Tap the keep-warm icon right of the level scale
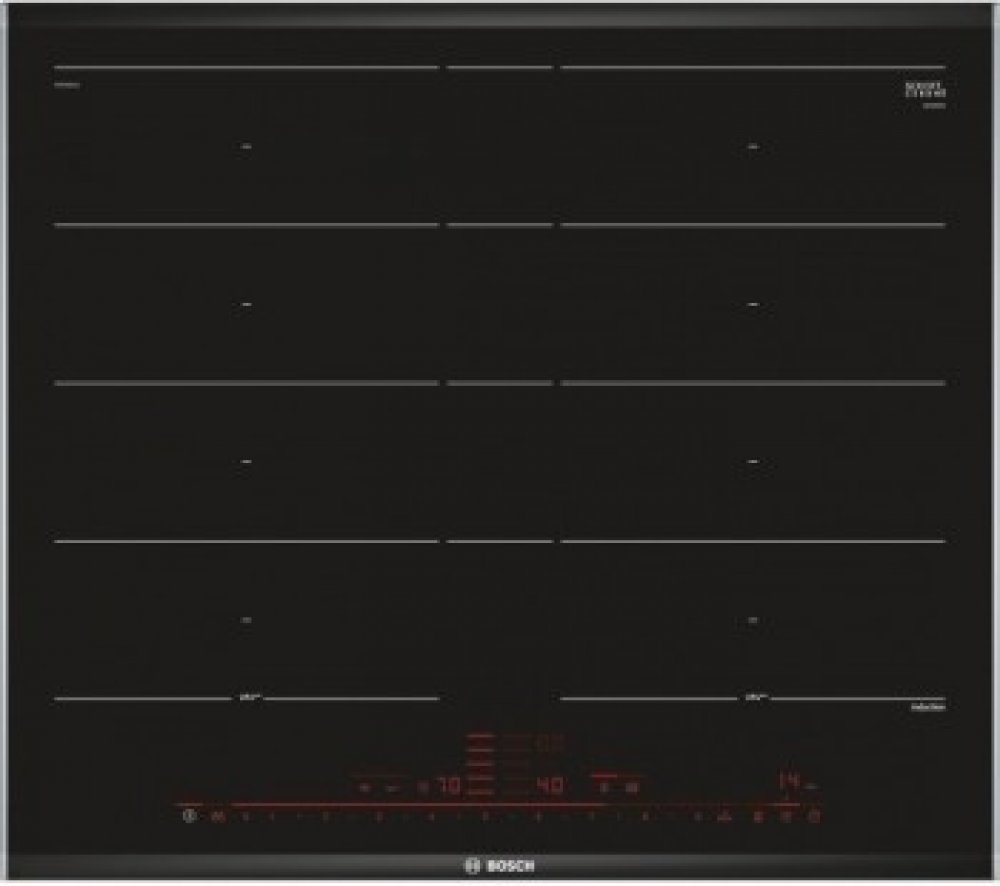The height and width of the screenshot is (886, 1000). coord(725,818)
